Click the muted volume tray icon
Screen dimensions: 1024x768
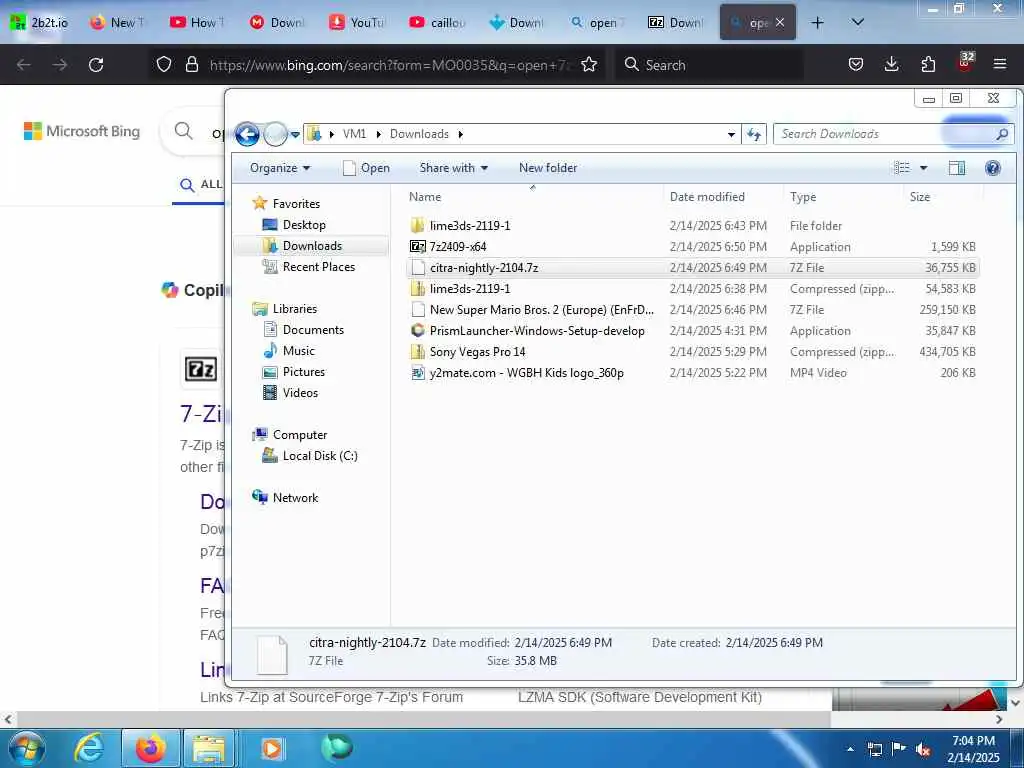(923, 750)
